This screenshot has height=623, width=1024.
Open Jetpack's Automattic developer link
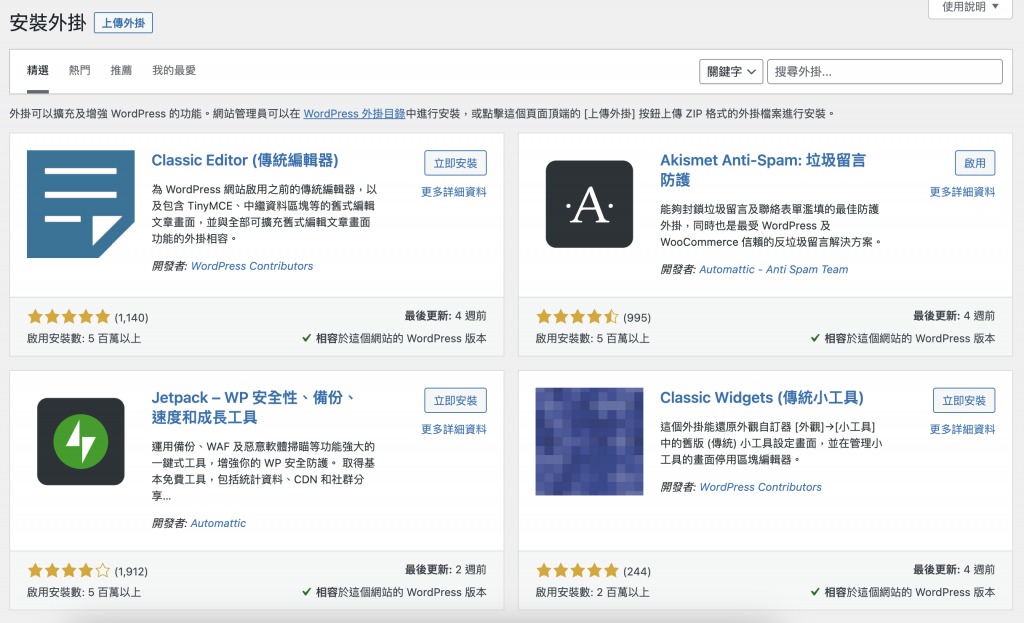pos(218,523)
